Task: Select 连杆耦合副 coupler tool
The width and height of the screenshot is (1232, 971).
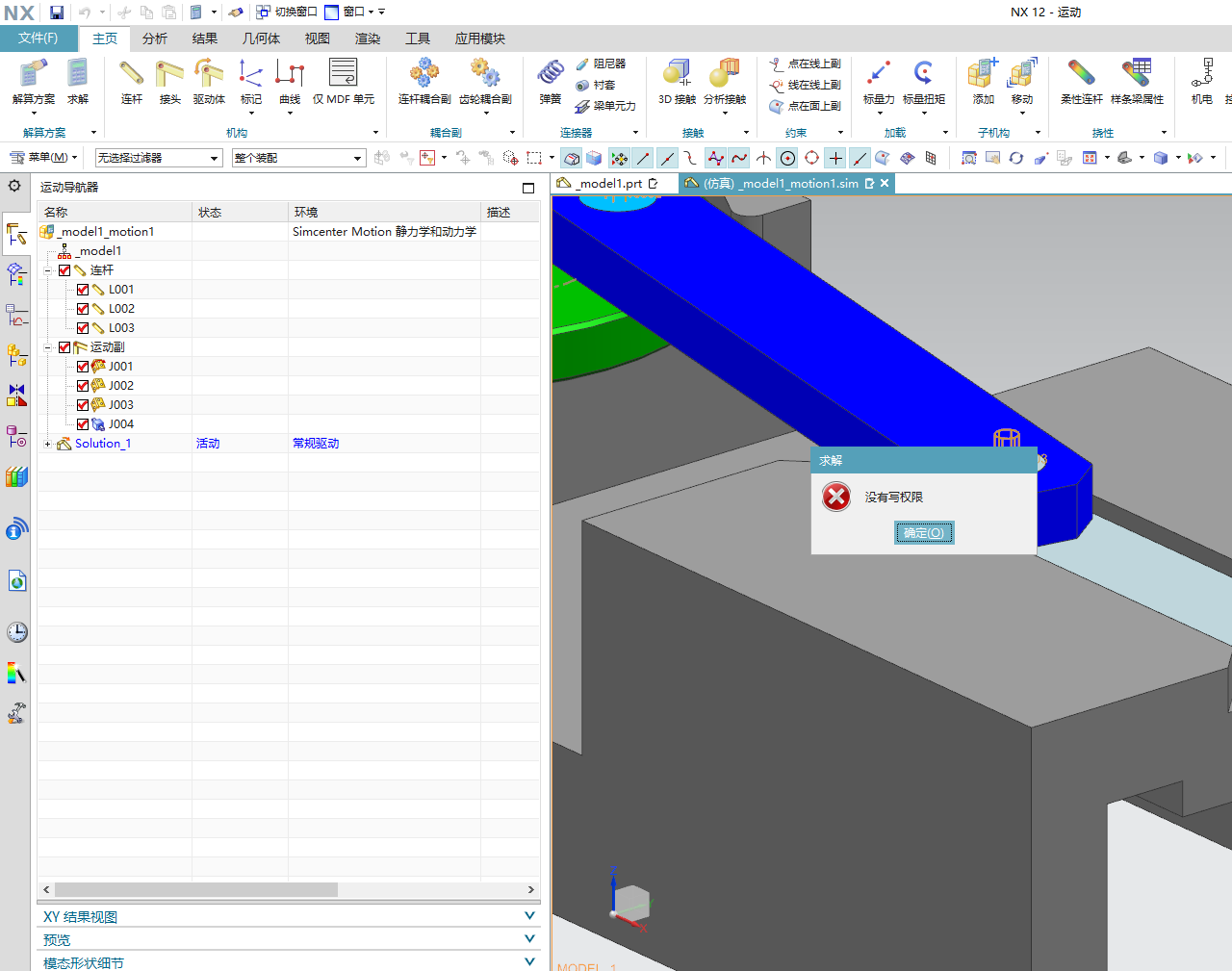Action: [x=424, y=82]
